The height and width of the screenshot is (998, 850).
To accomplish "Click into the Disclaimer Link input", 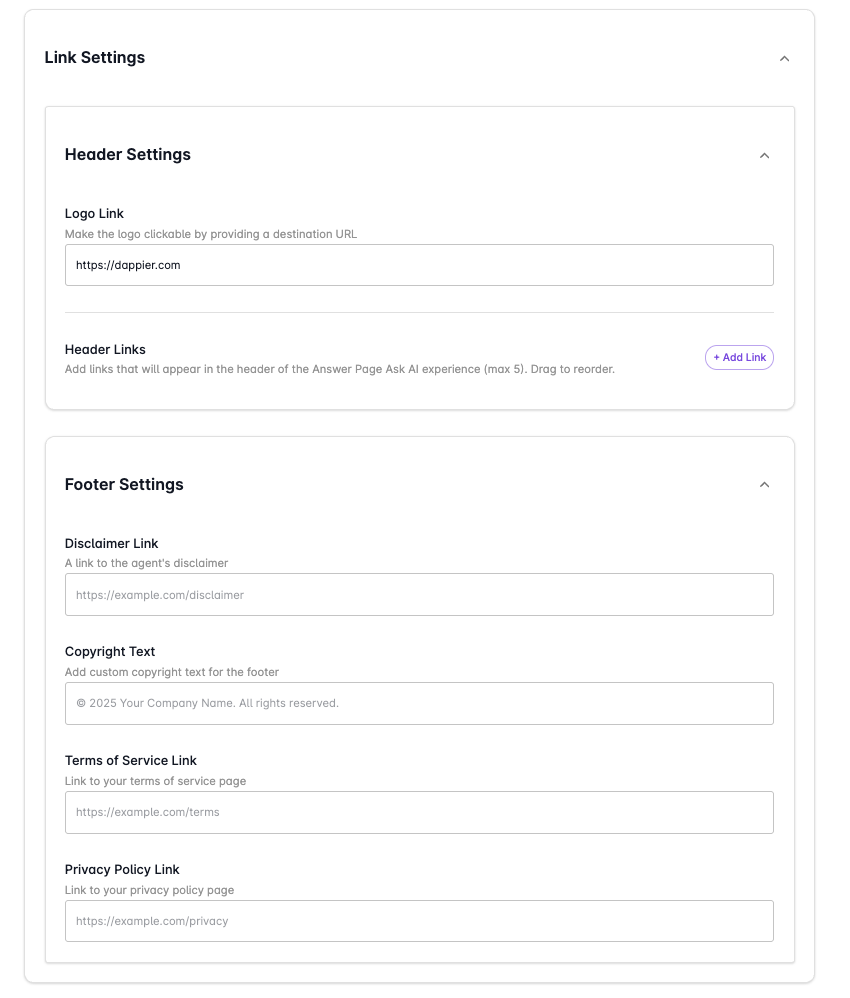I will (x=419, y=594).
